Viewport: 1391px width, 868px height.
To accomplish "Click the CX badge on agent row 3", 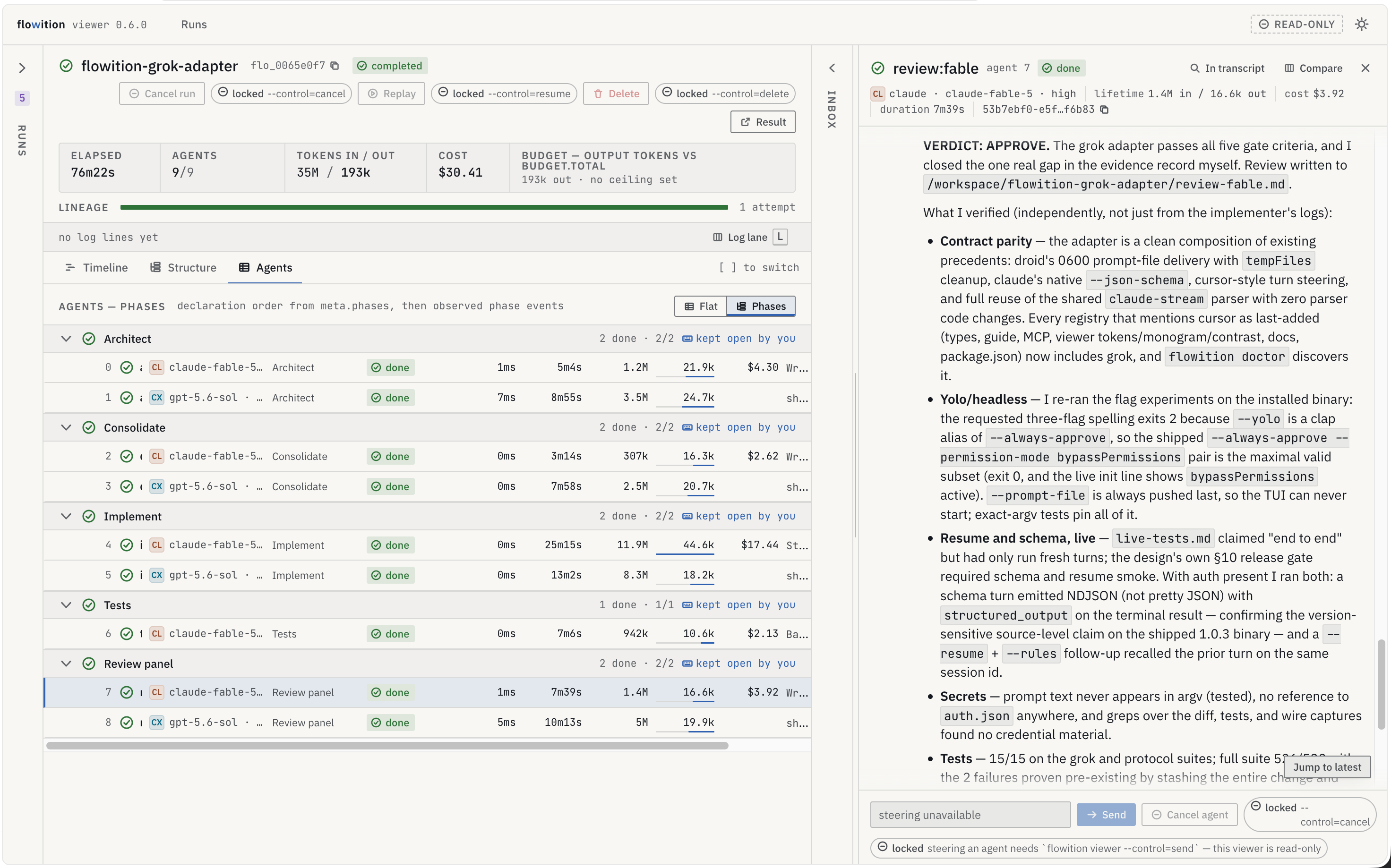I will tap(157, 486).
